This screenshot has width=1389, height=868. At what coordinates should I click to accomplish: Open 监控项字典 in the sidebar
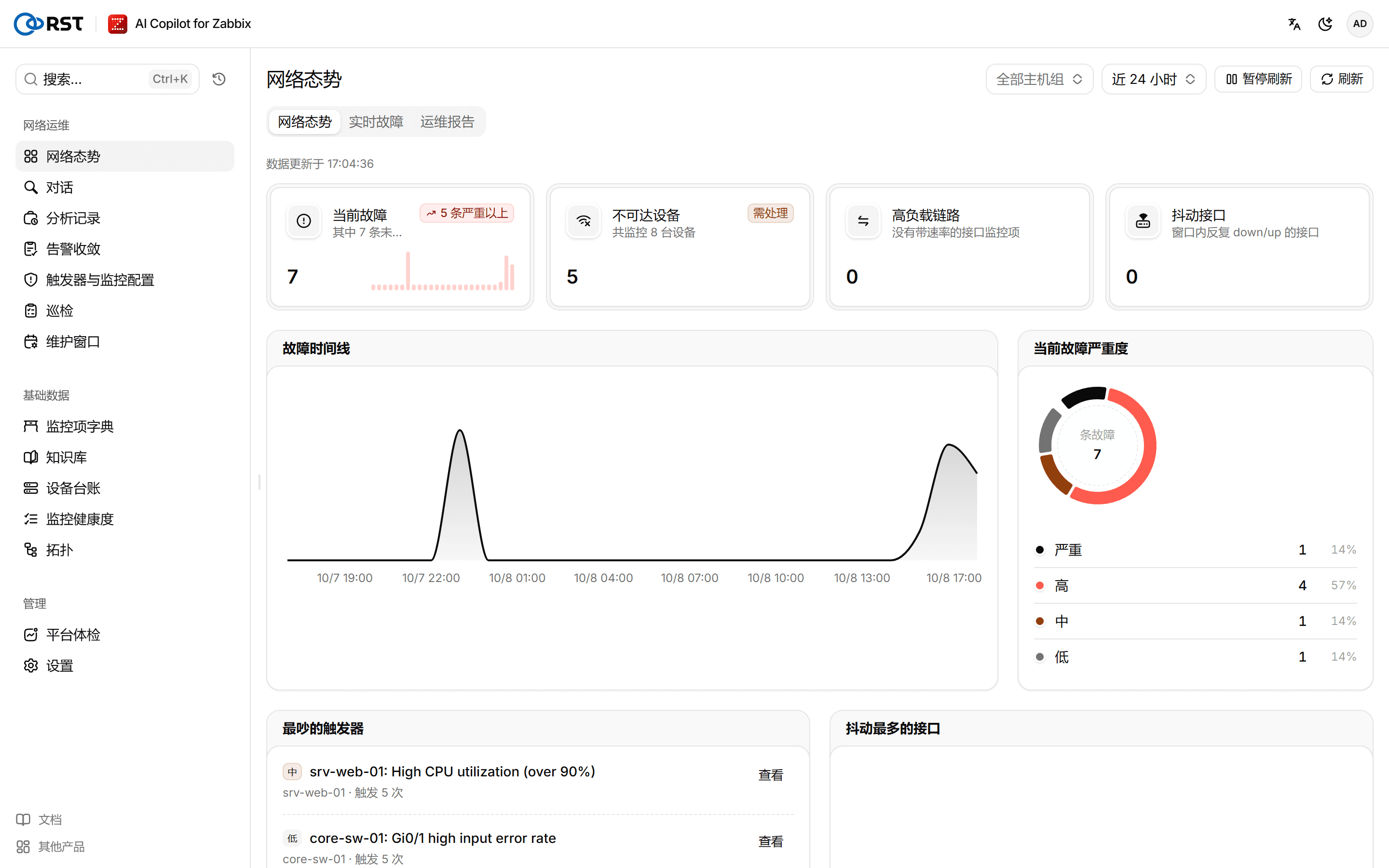click(x=124, y=426)
